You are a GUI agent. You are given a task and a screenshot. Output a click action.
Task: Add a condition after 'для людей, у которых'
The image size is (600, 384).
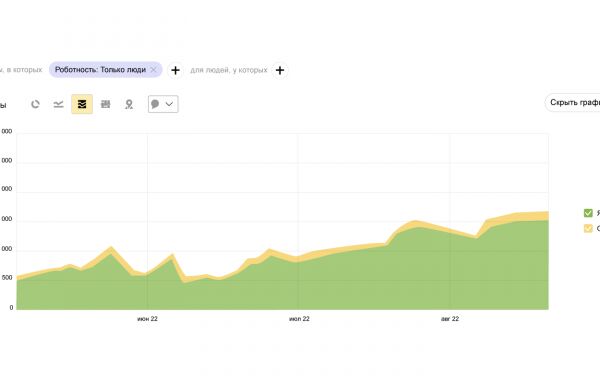[x=280, y=70]
